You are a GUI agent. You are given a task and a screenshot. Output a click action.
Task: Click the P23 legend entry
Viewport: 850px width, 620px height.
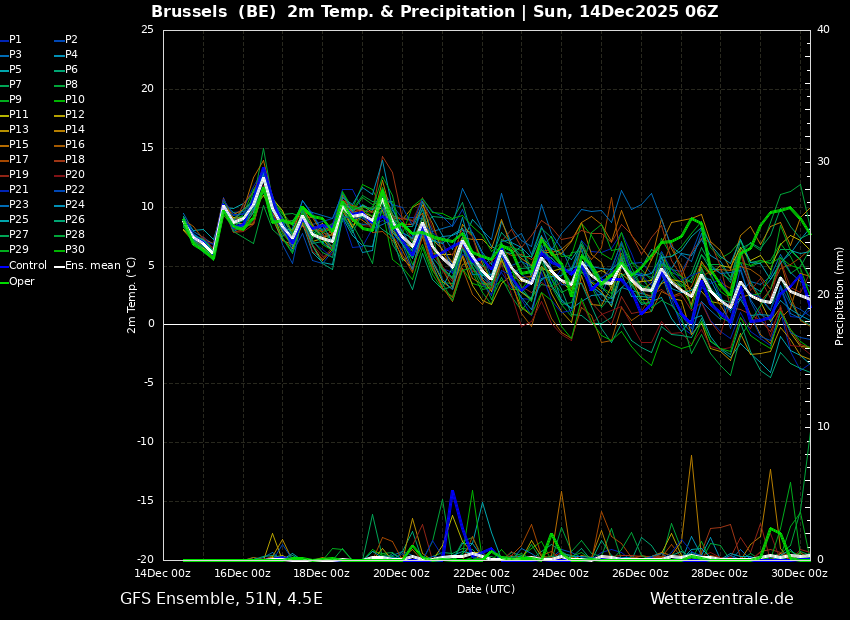tap(18, 204)
